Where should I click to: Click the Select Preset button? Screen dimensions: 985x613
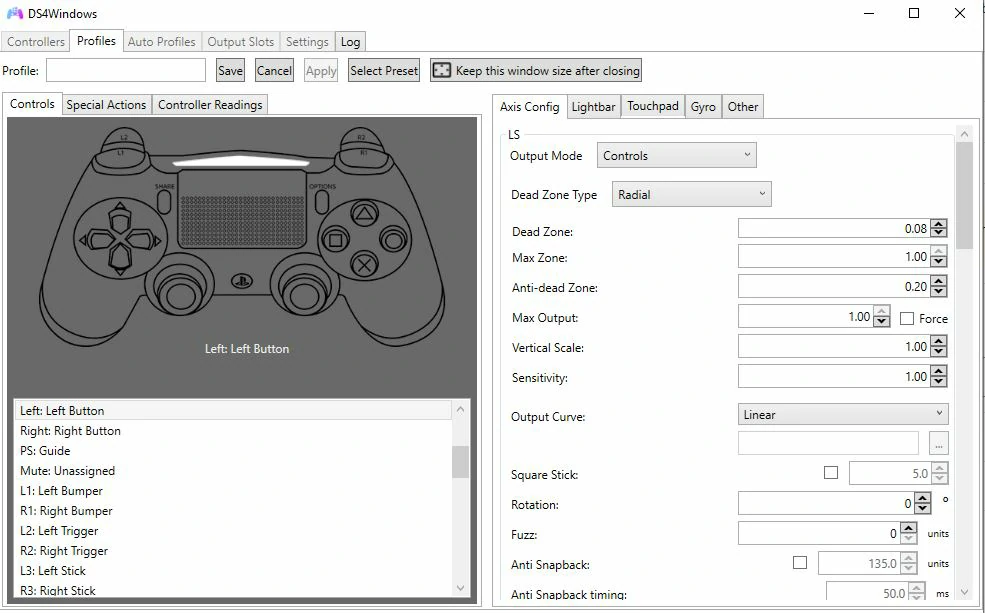coord(385,70)
